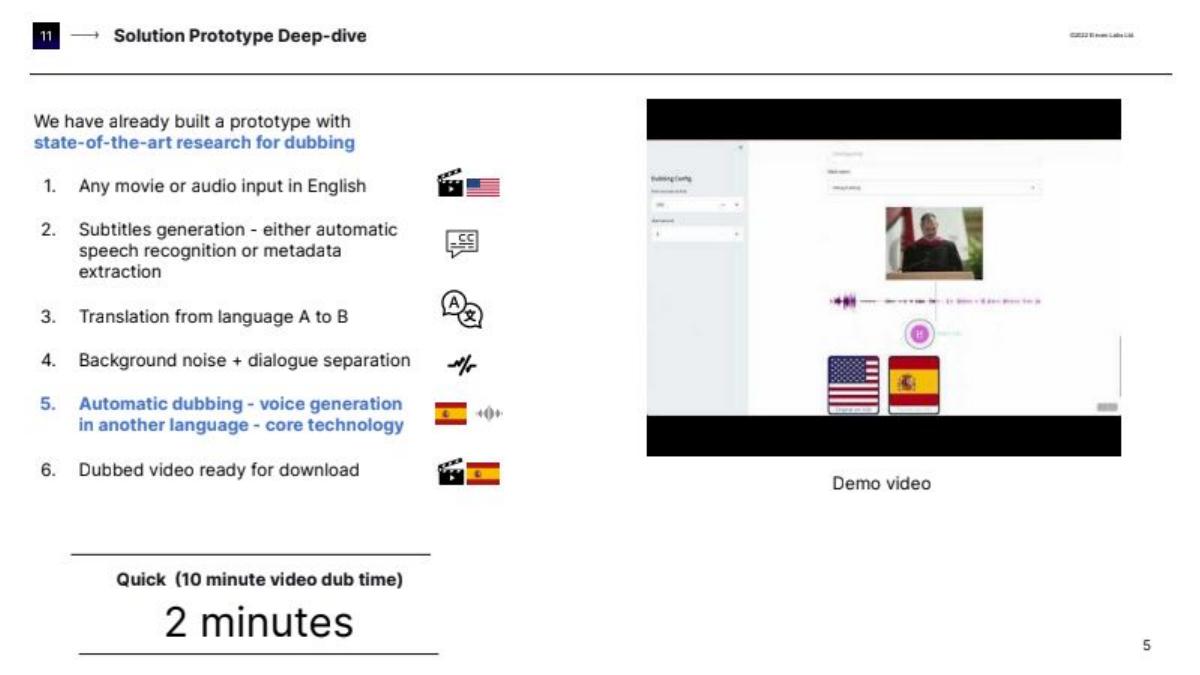Viewport: 1200px width, 675px height.
Task: Click the small grey button at demo's bottom-right
Action: (x=1106, y=407)
